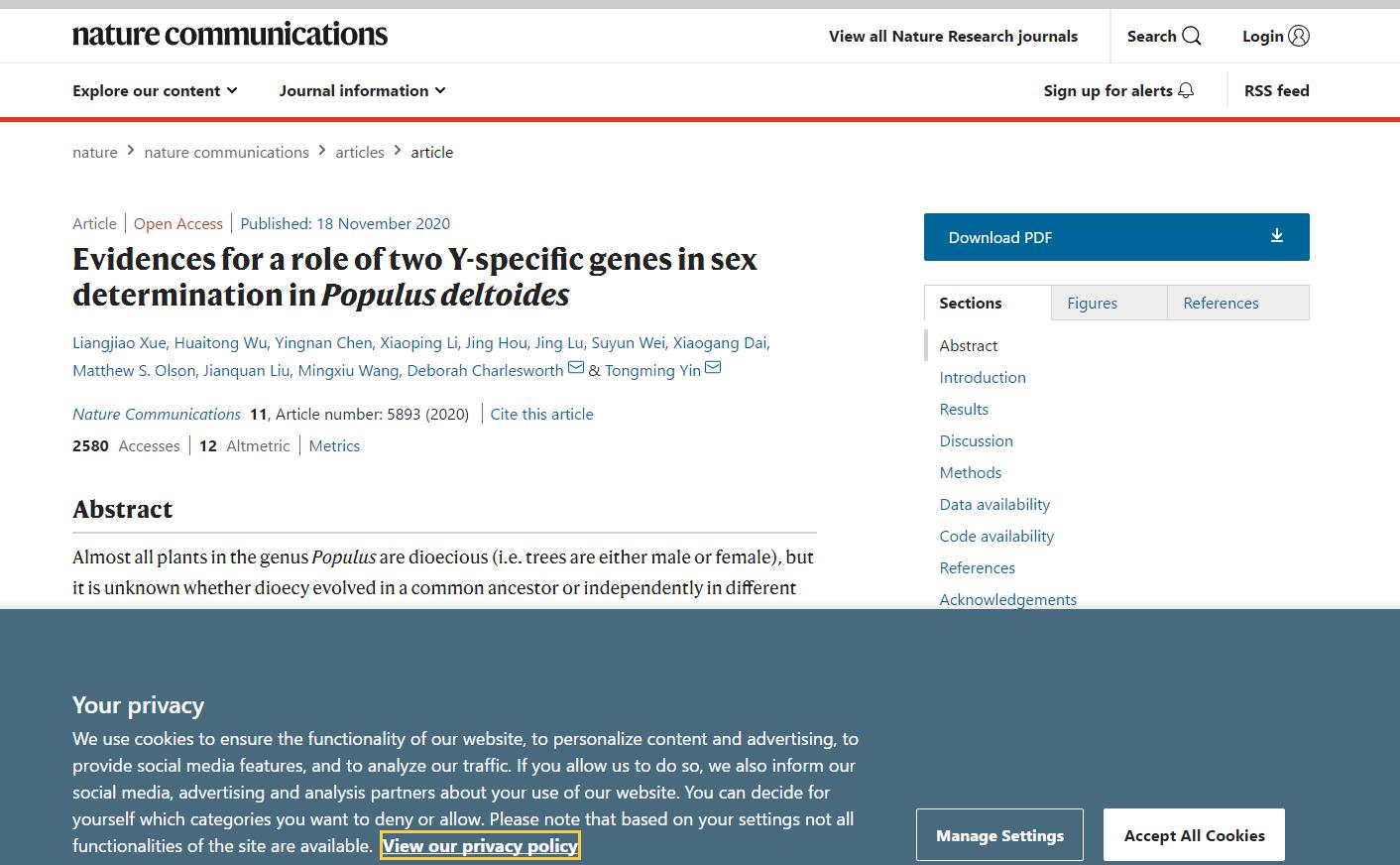This screenshot has height=865, width=1400.
Task: Click the Abstract heading in article
Action: 123,509
